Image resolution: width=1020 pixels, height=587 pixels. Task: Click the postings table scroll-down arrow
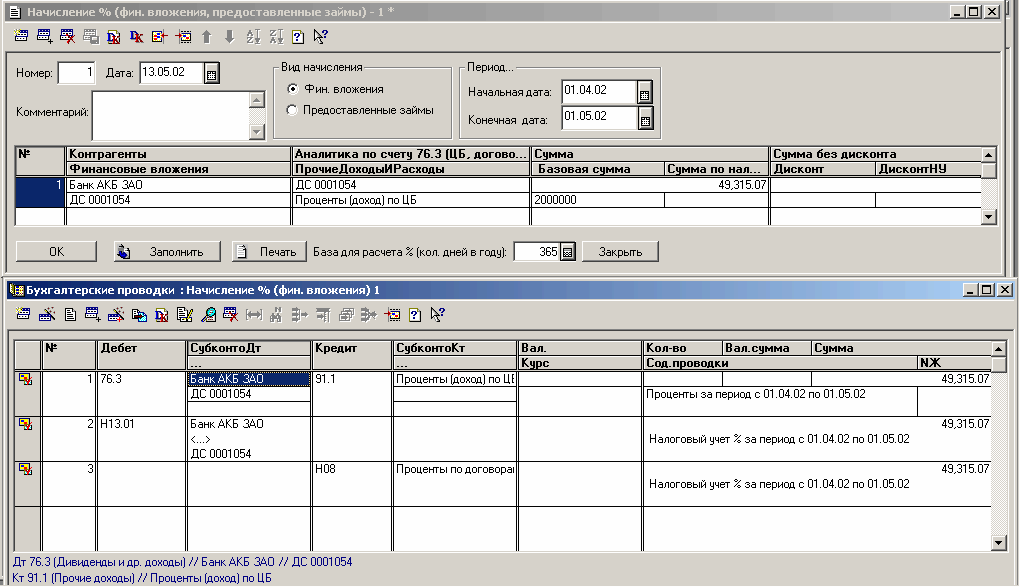(x=999, y=543)
